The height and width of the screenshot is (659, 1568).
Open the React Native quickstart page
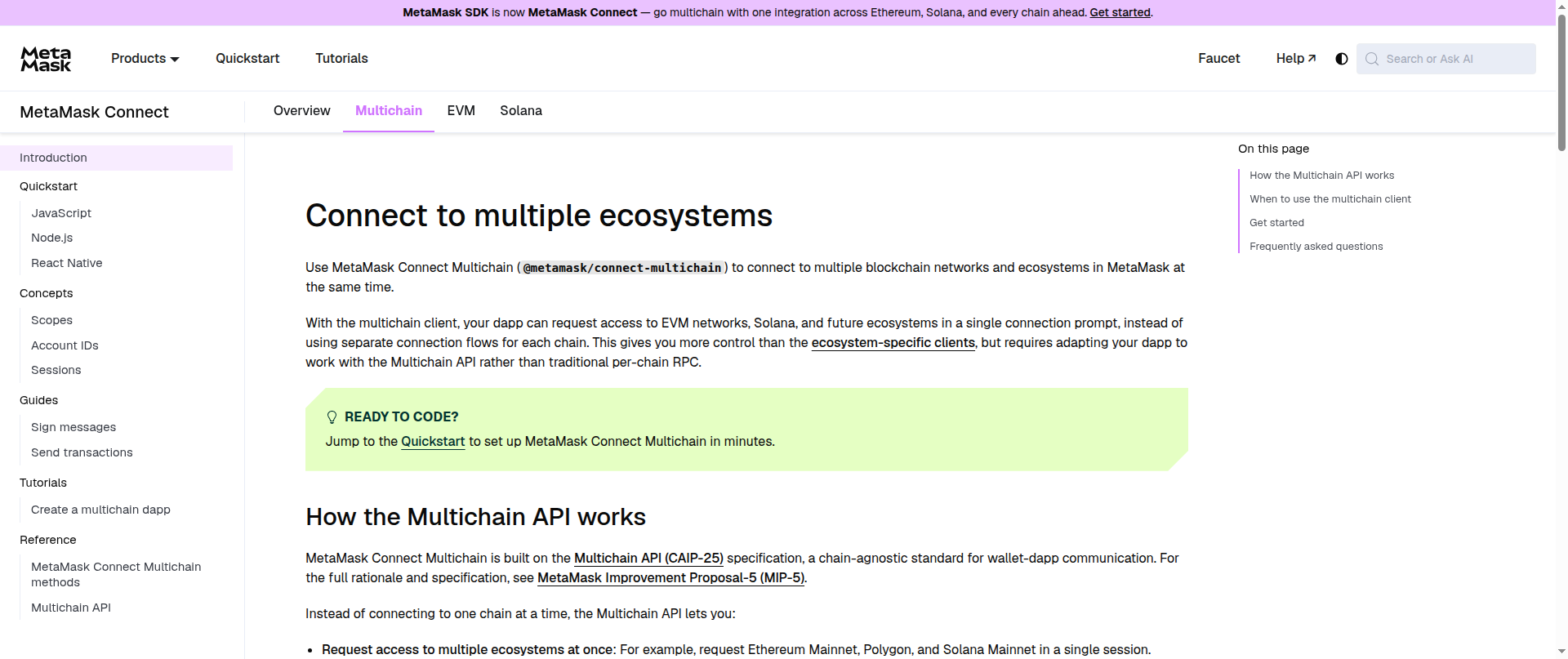[67, 263]
